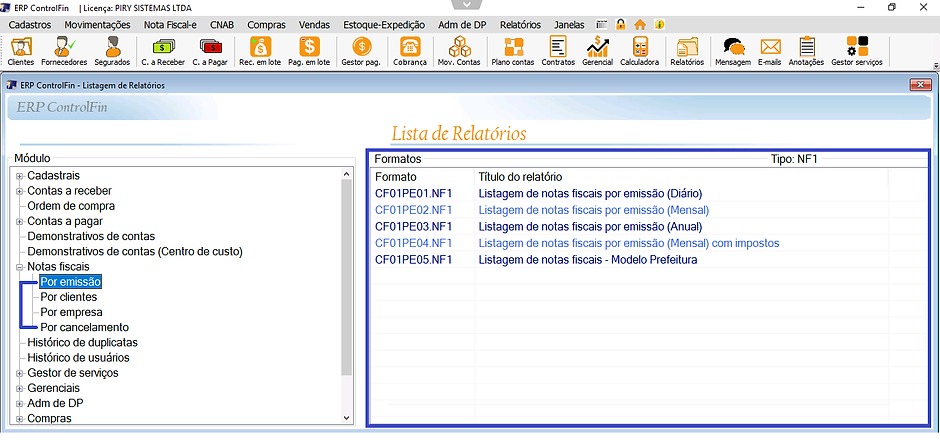Expand the Contas a receber node

point(19,191)
